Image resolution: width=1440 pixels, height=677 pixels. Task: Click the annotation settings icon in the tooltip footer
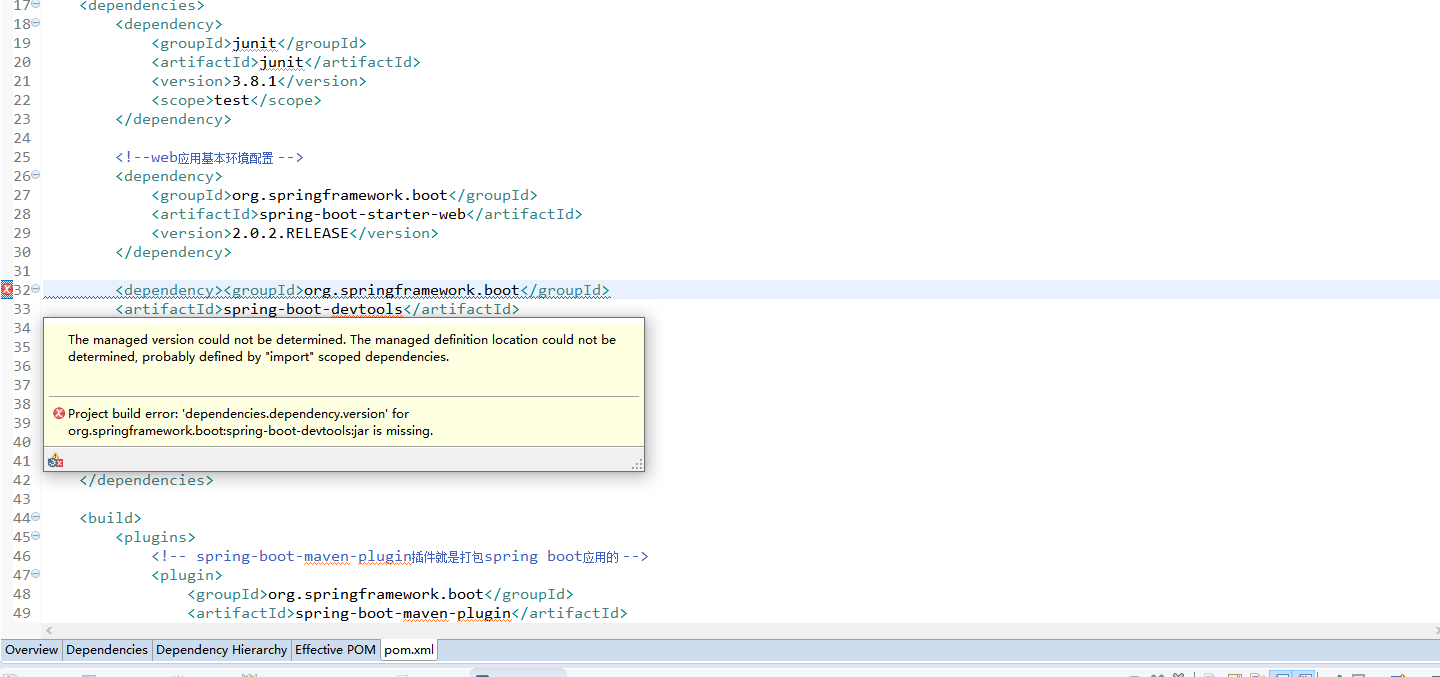click(56, 460)
